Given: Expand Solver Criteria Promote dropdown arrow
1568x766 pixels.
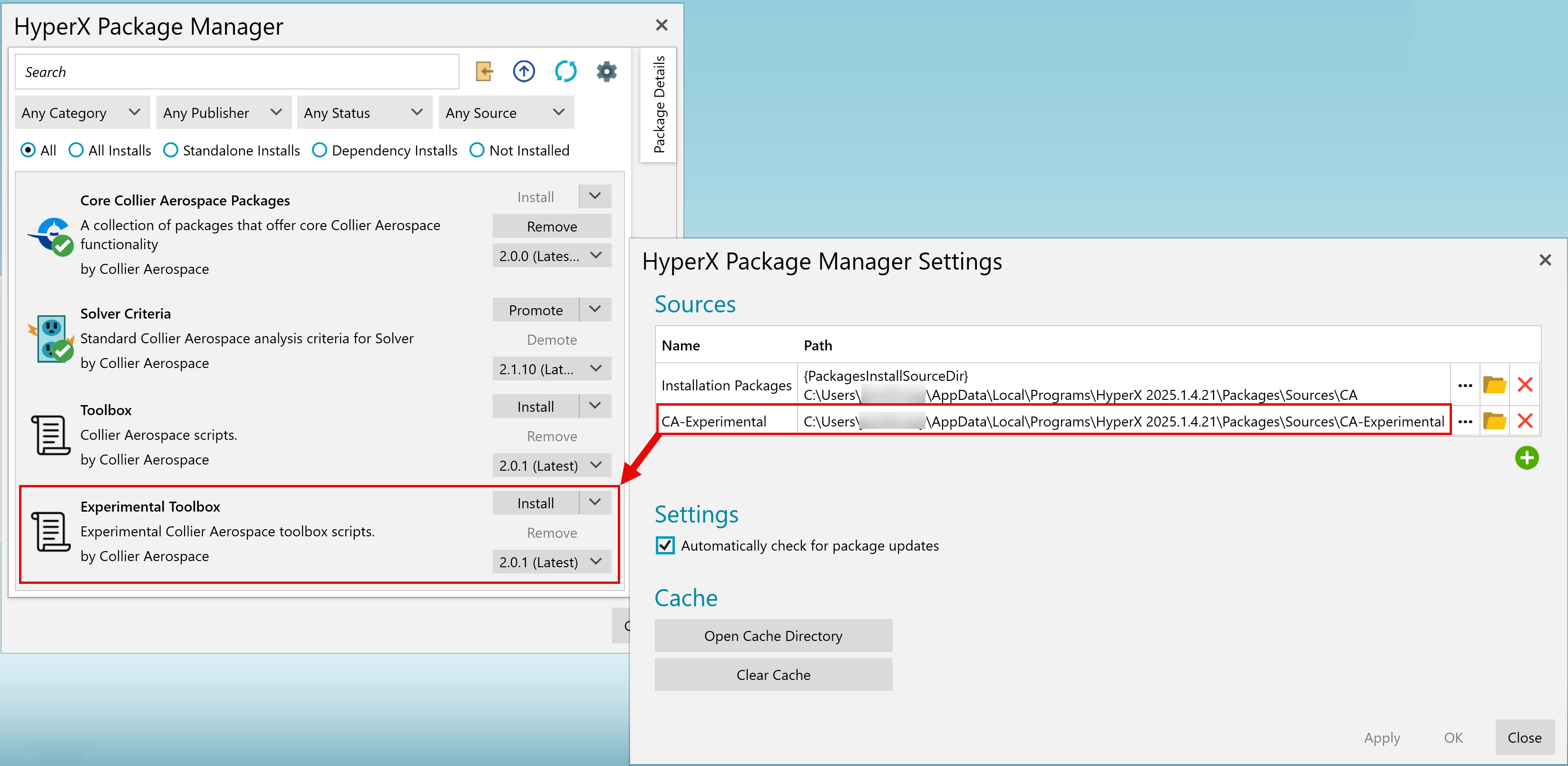Looking at the screenshot, I should pyautogui.click(x=595, y=310).
